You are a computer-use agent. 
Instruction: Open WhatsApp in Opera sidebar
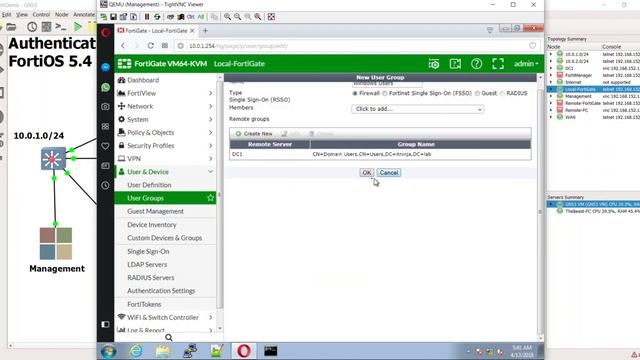(105, 87)
